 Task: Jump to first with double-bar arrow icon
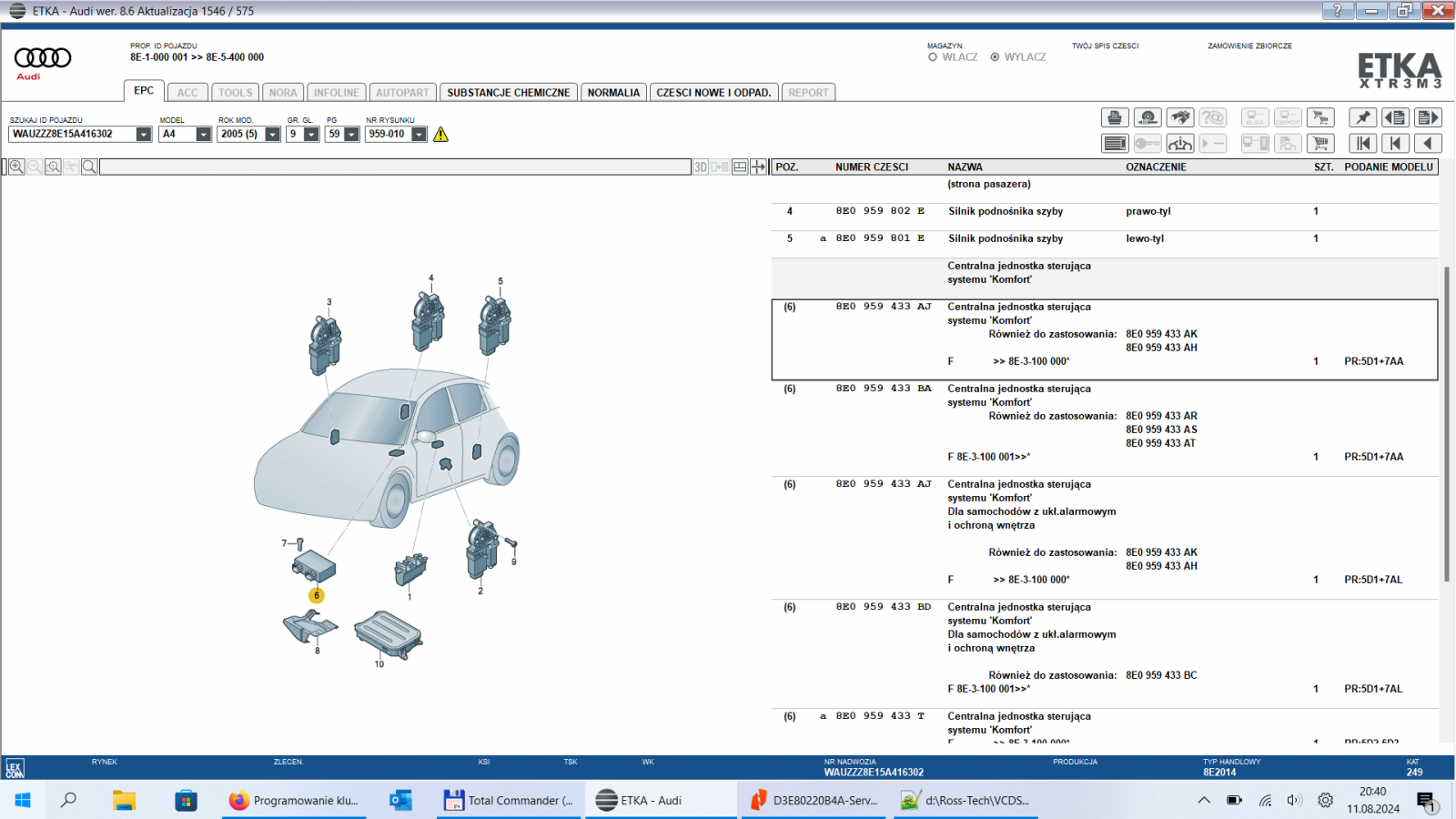click(x=1362, y=143)
